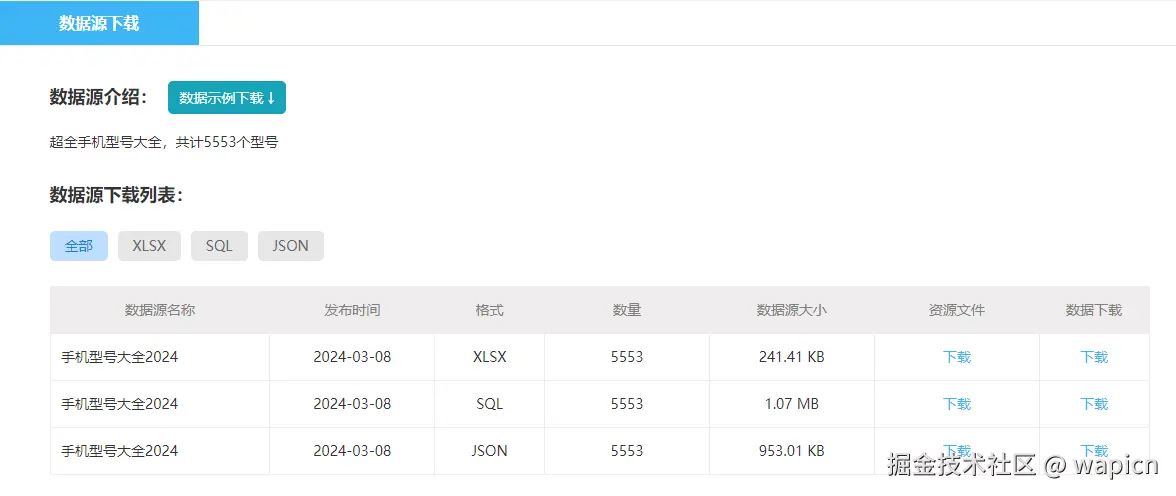The width and height of the screenshot is (1176, 496).
Task: Click the 格式 column header
Action: (489, 310)
